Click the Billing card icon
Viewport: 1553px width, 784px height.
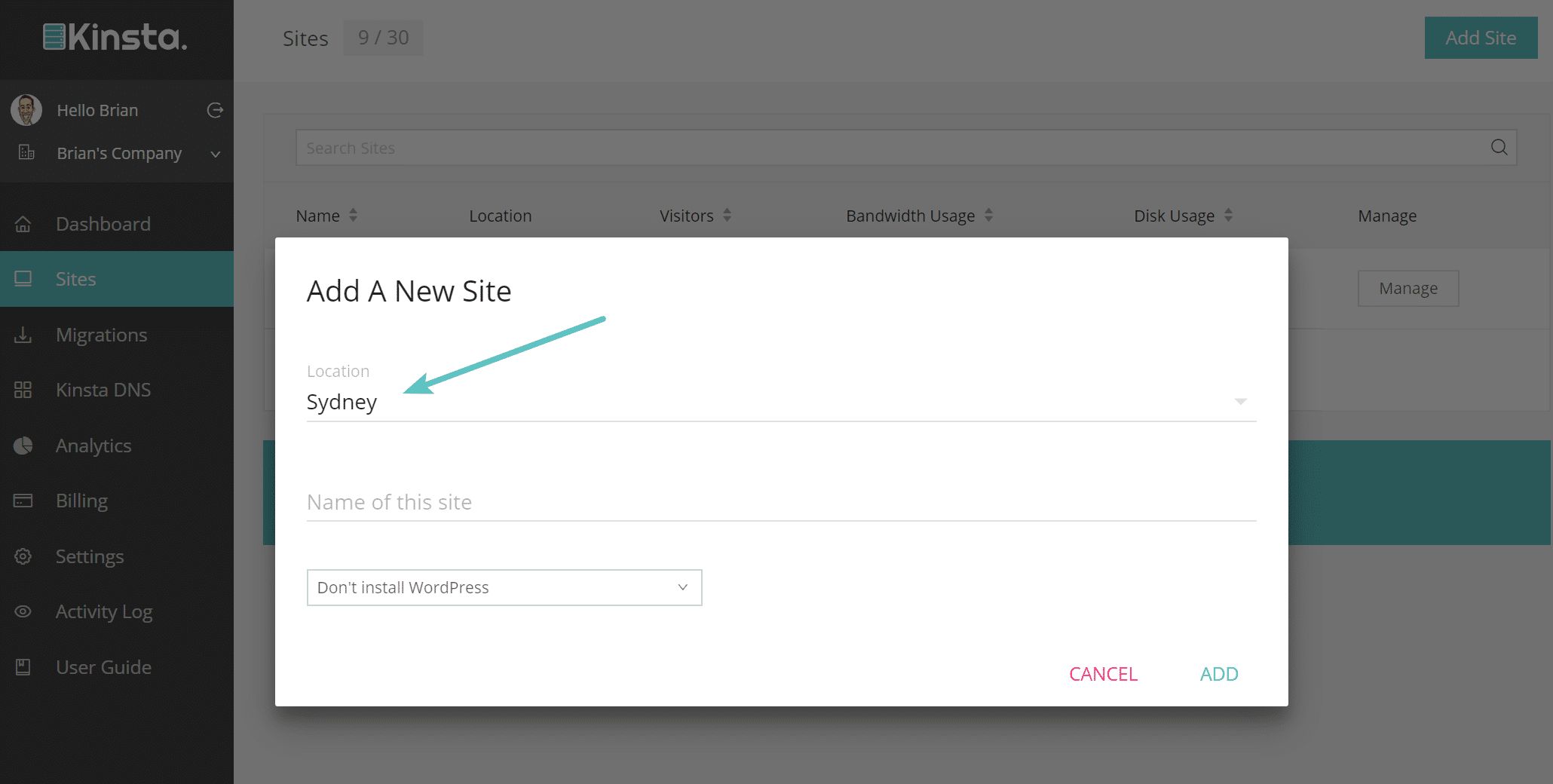(23, 501)
